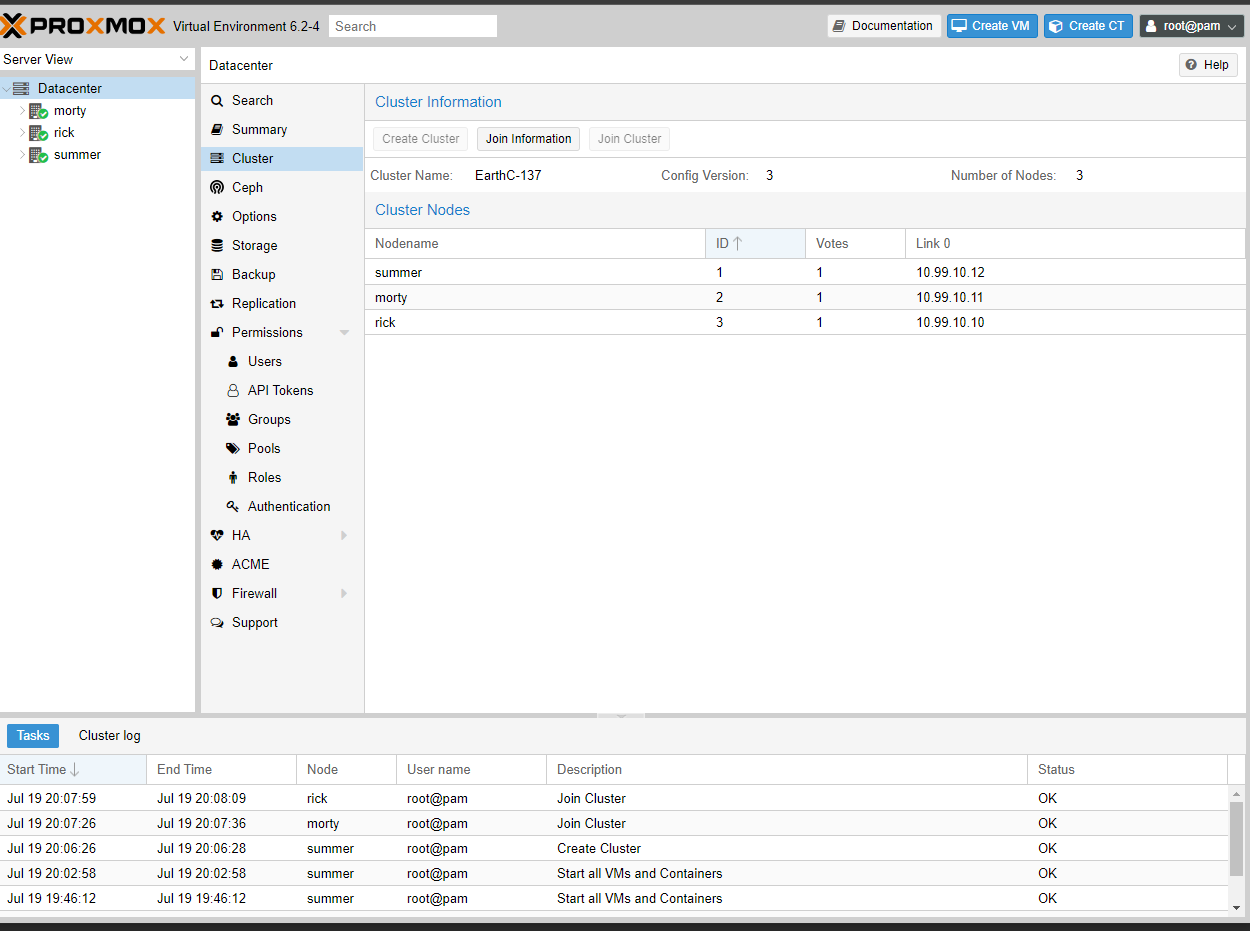Open Support via chat bubble icon
This screenshot has width=1250, height=931.
[x=217, y=622]
